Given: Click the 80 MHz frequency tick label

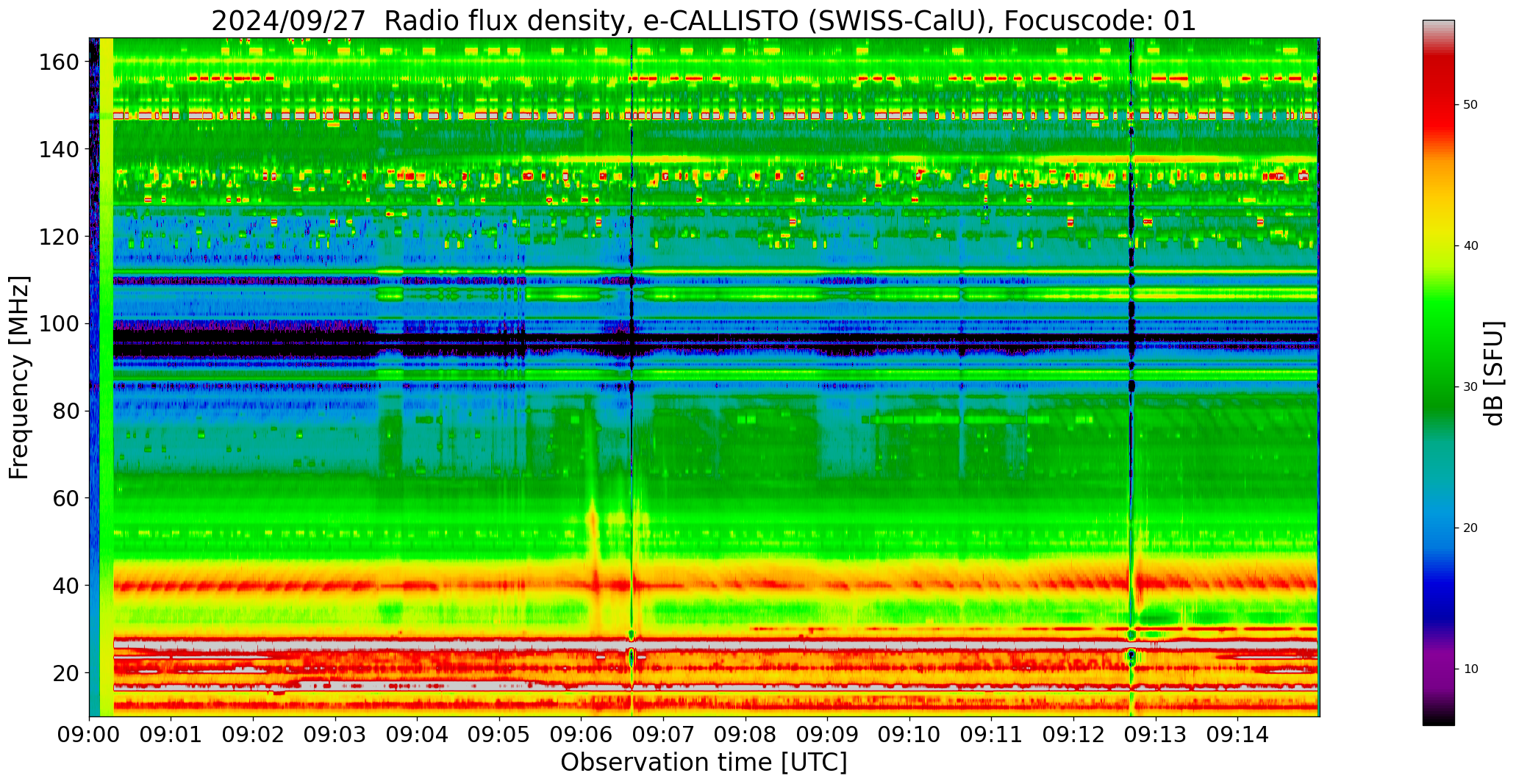Looking at the screenshot, I should coord(66,411).
